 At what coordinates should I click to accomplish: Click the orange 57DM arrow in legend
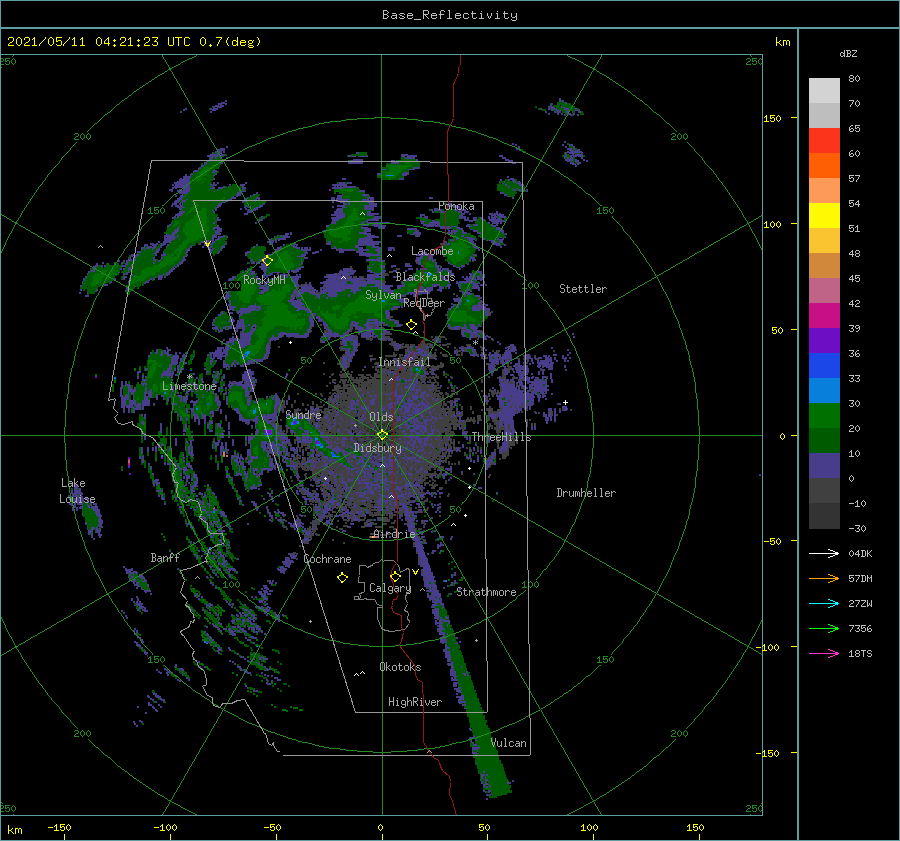click(x=824, y=579)
